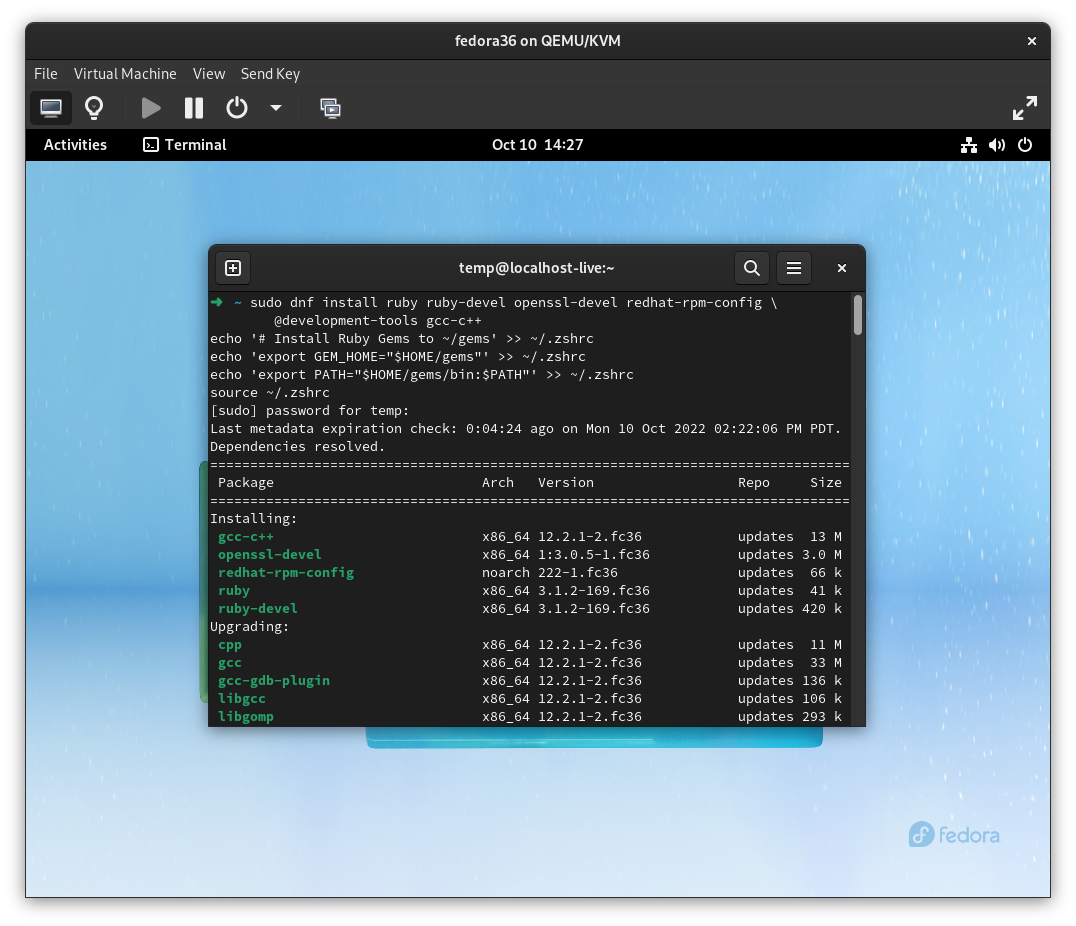Click the Package column header
This screenshot has height=926, width=1076.
pyautogui.click(x=246, y=483)
